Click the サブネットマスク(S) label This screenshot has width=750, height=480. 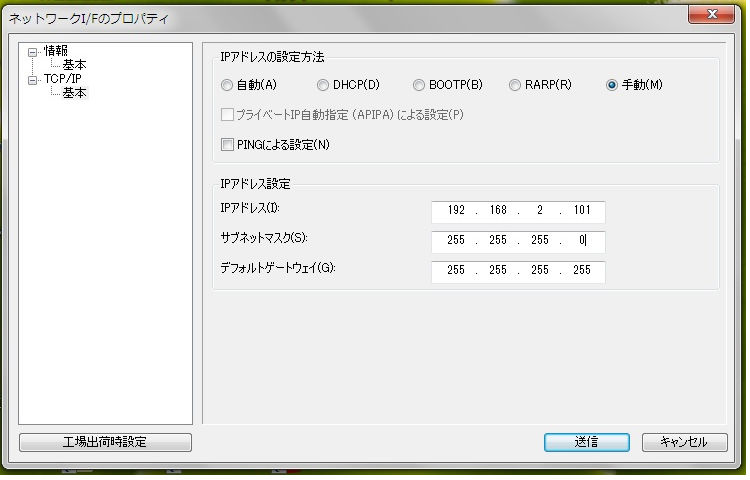click(x=264, y=238)
